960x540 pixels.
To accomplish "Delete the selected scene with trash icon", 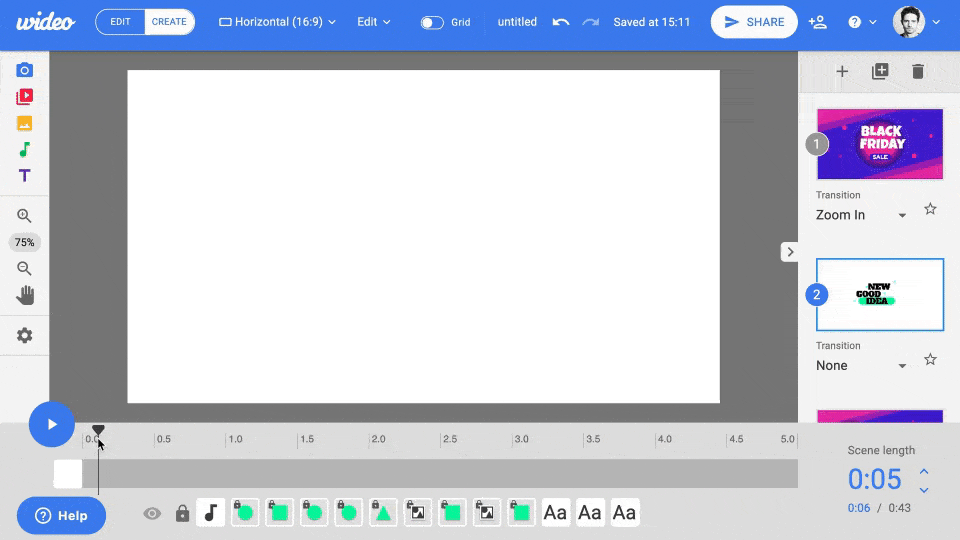I will click(x=917, y=72).
